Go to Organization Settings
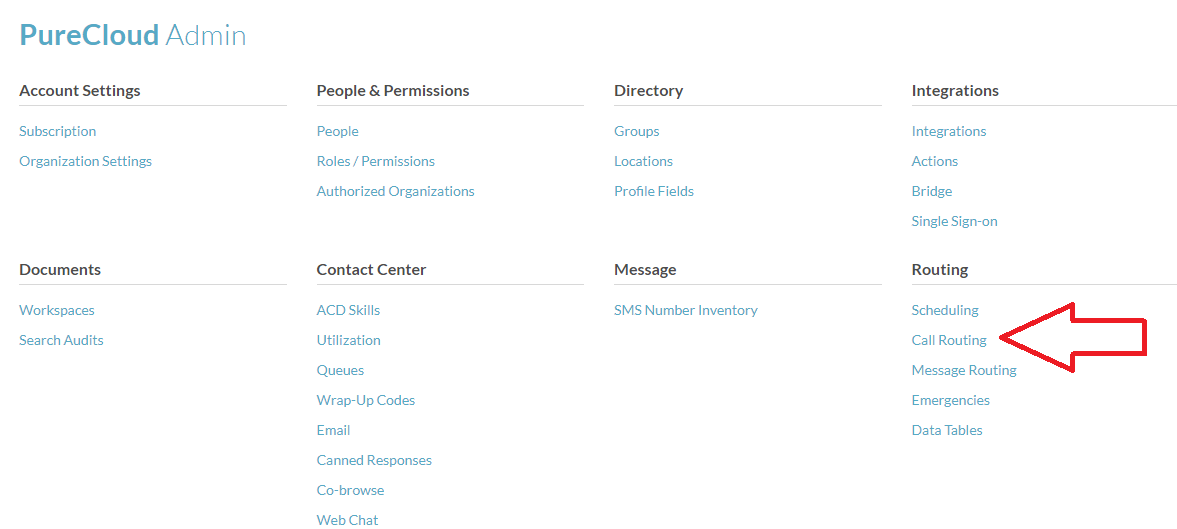The image size is (1177, 529). click(x=85, y=161)
